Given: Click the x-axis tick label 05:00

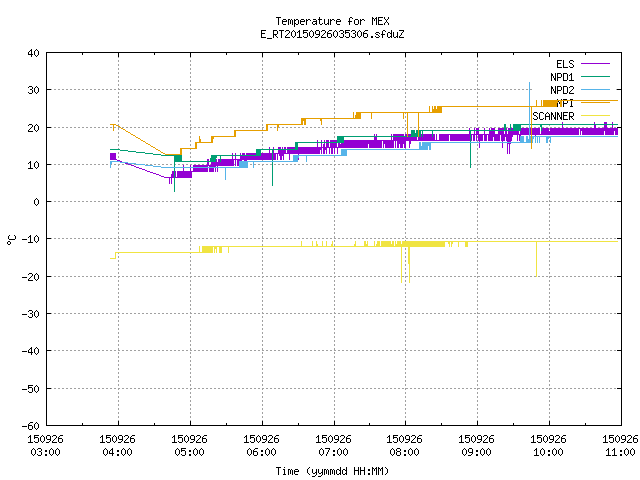Looking at the screenshot, I should click(189, 452).
